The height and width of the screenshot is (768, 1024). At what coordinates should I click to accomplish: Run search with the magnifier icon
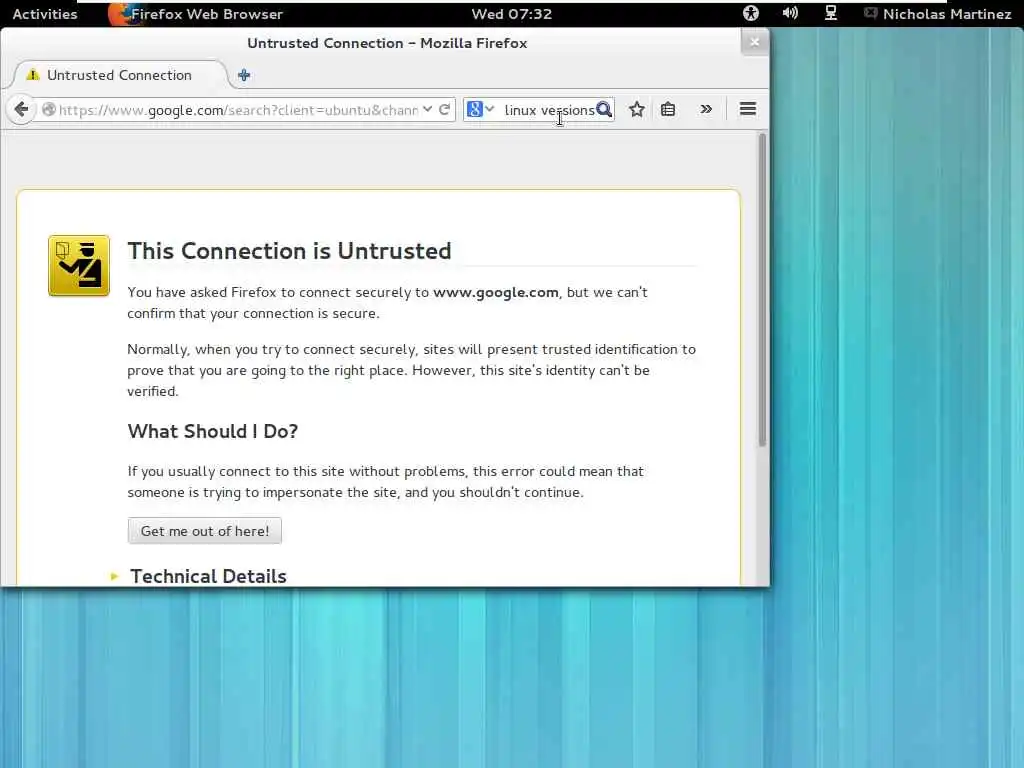click(605, 109)
